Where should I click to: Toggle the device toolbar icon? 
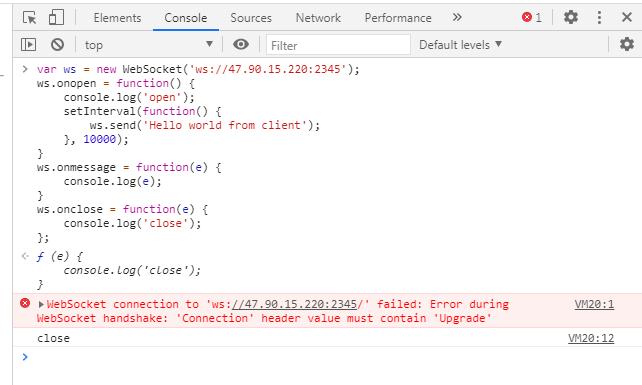tap(56, 18)
